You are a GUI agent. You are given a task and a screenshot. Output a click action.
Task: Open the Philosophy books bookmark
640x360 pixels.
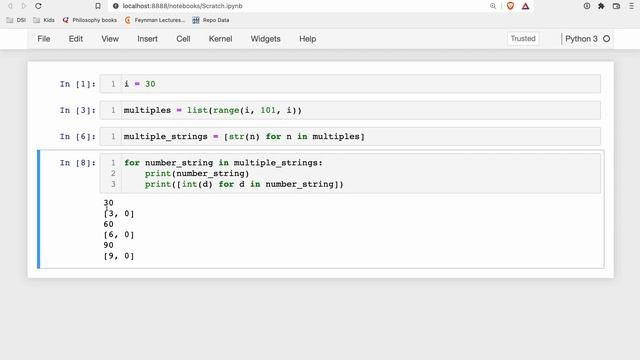tap(89, 20)
